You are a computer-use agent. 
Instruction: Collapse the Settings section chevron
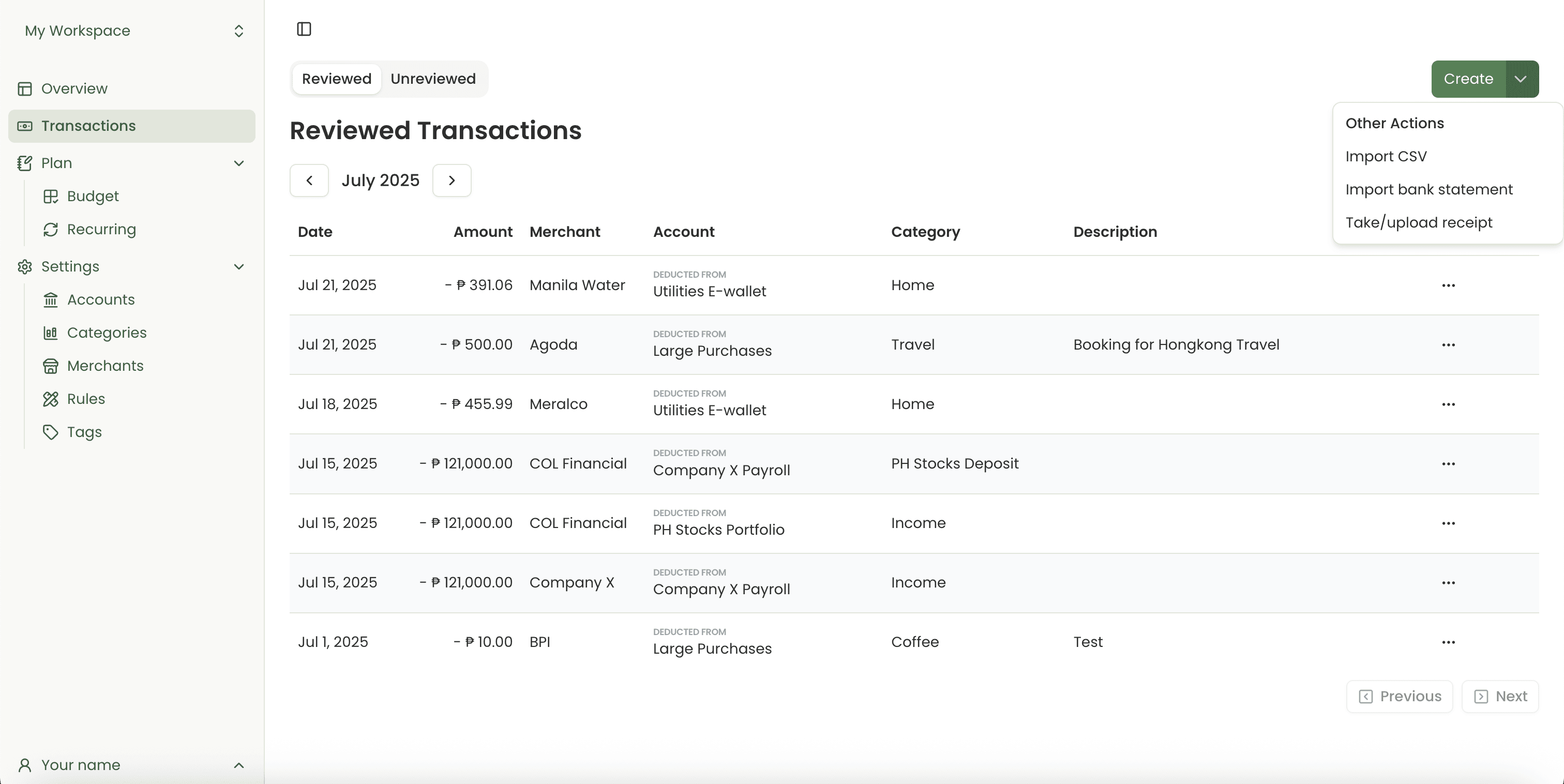[x=239, y=267]
